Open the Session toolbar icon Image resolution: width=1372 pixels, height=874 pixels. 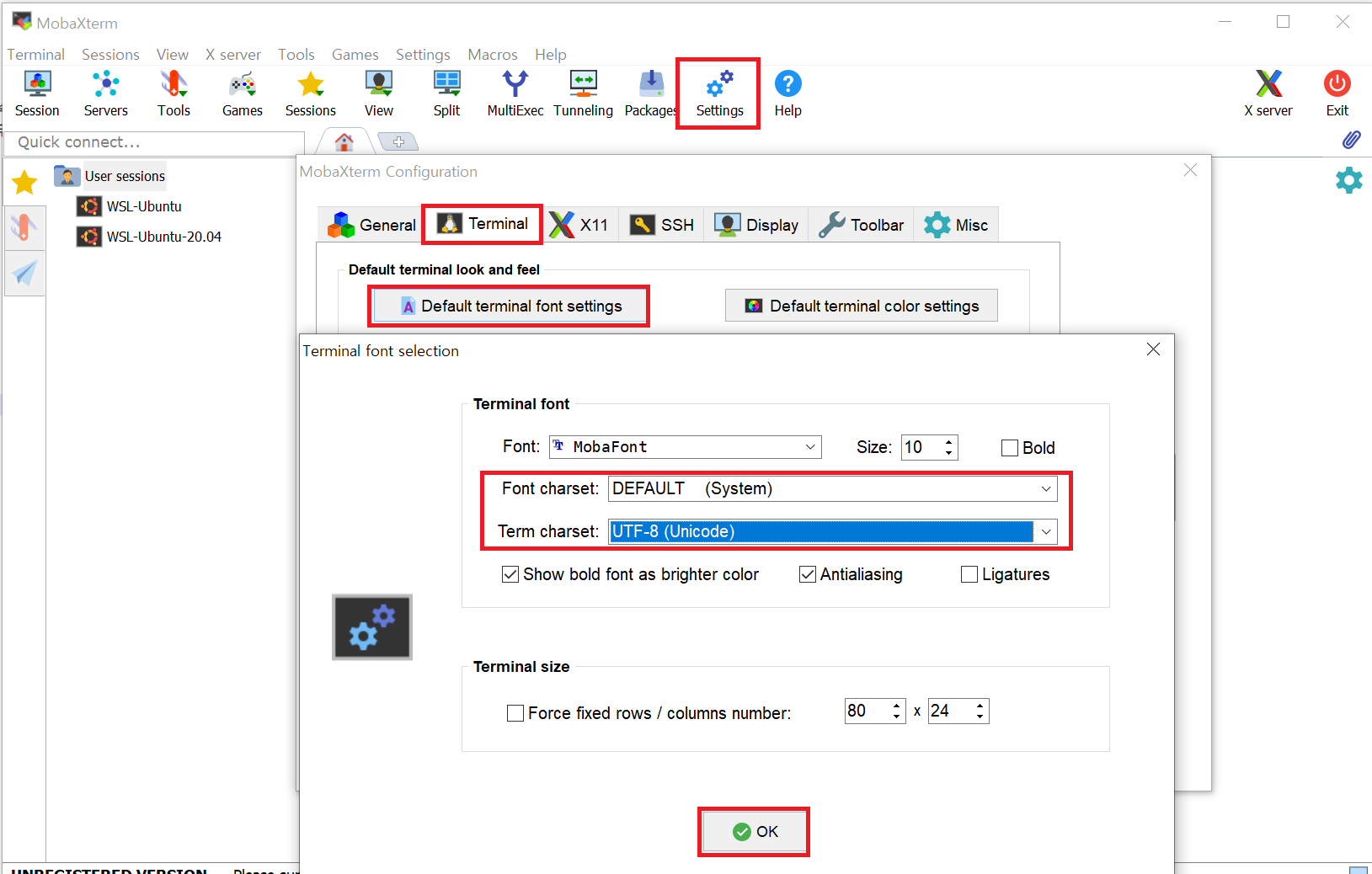[37, 93]
